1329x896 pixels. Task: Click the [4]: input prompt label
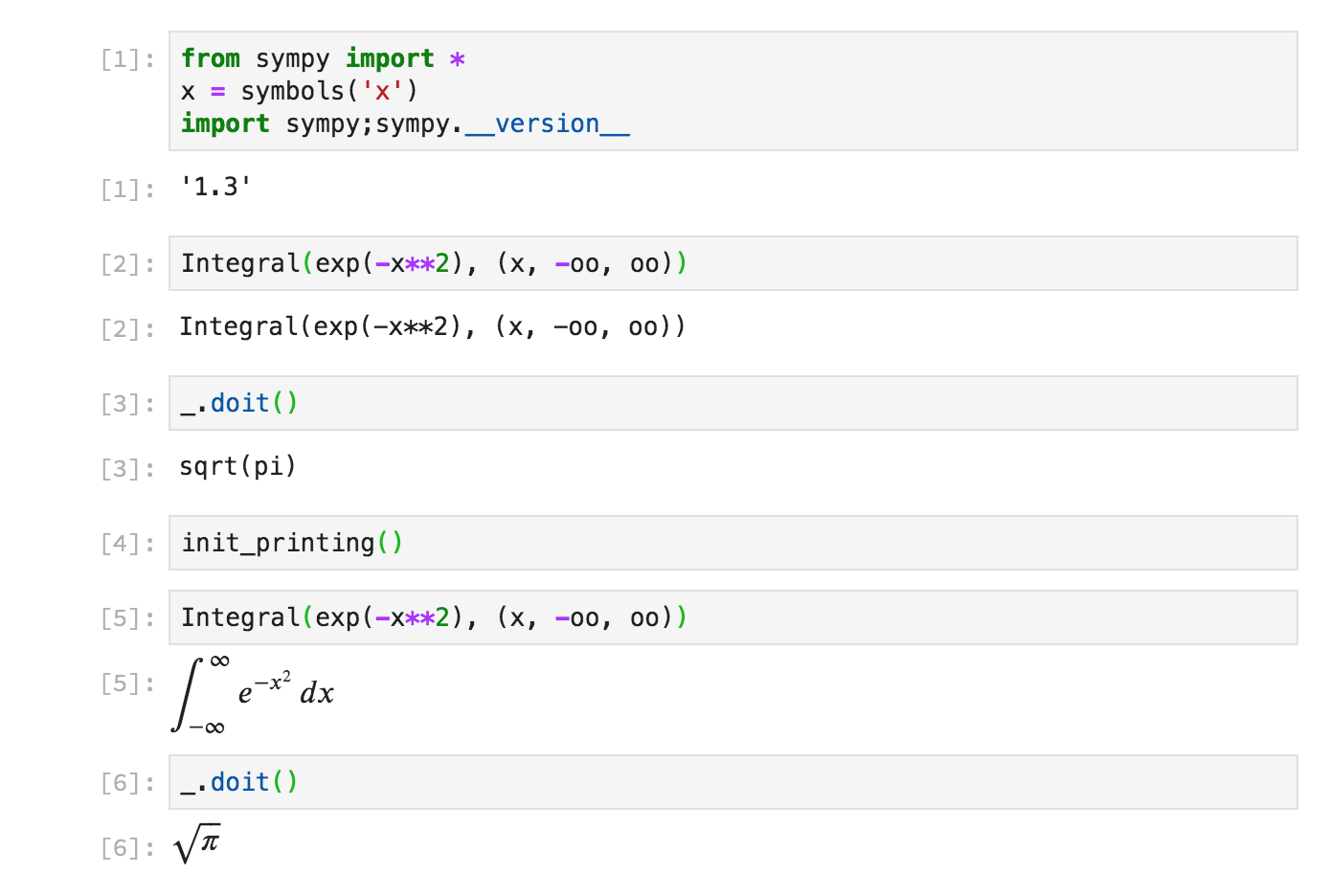point(127,544)
